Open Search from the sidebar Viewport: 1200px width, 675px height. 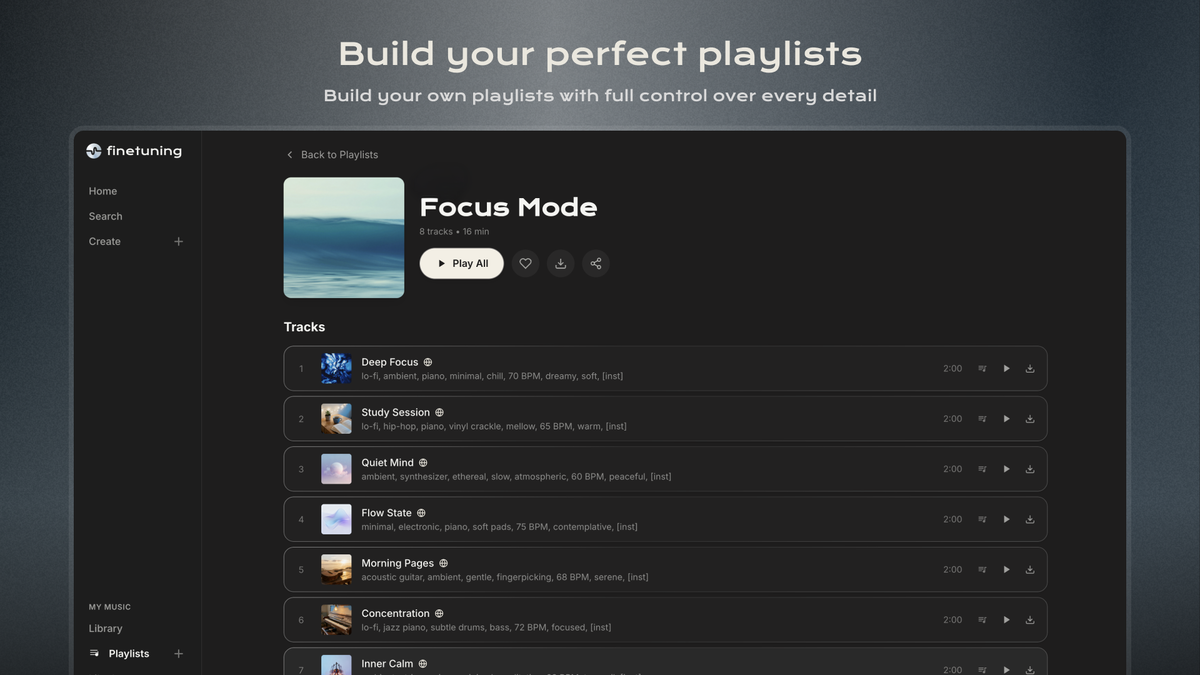(105, 216)
